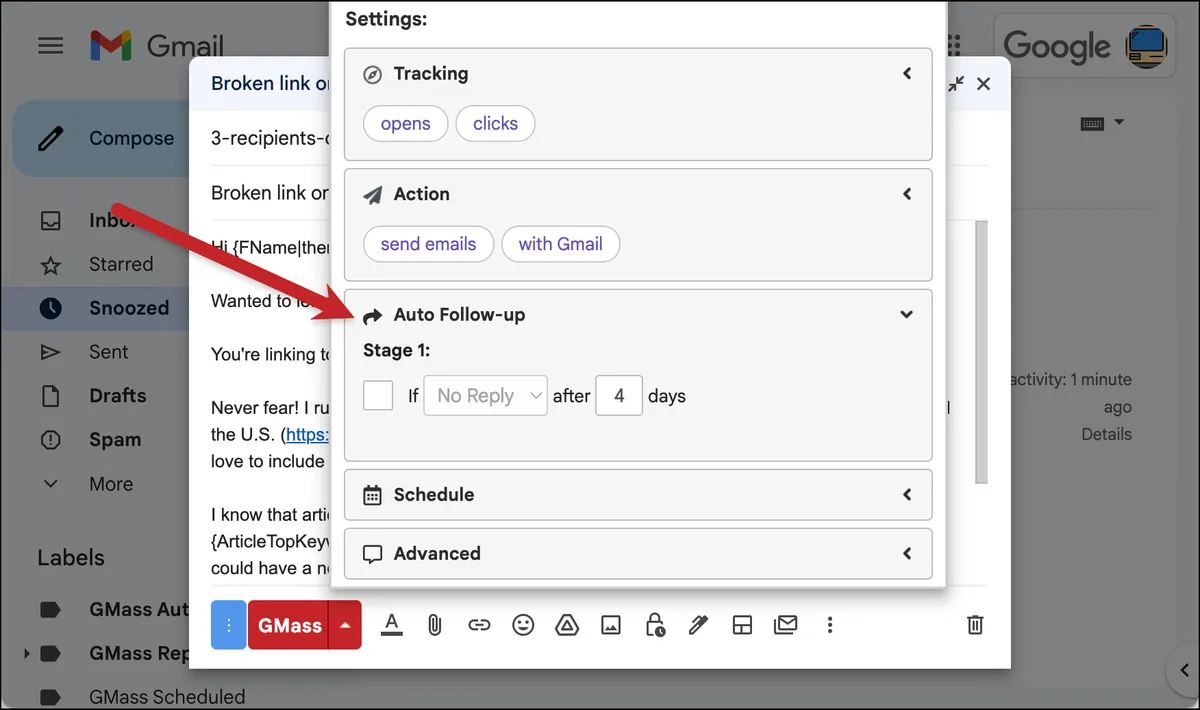Insert a photo

611,625
